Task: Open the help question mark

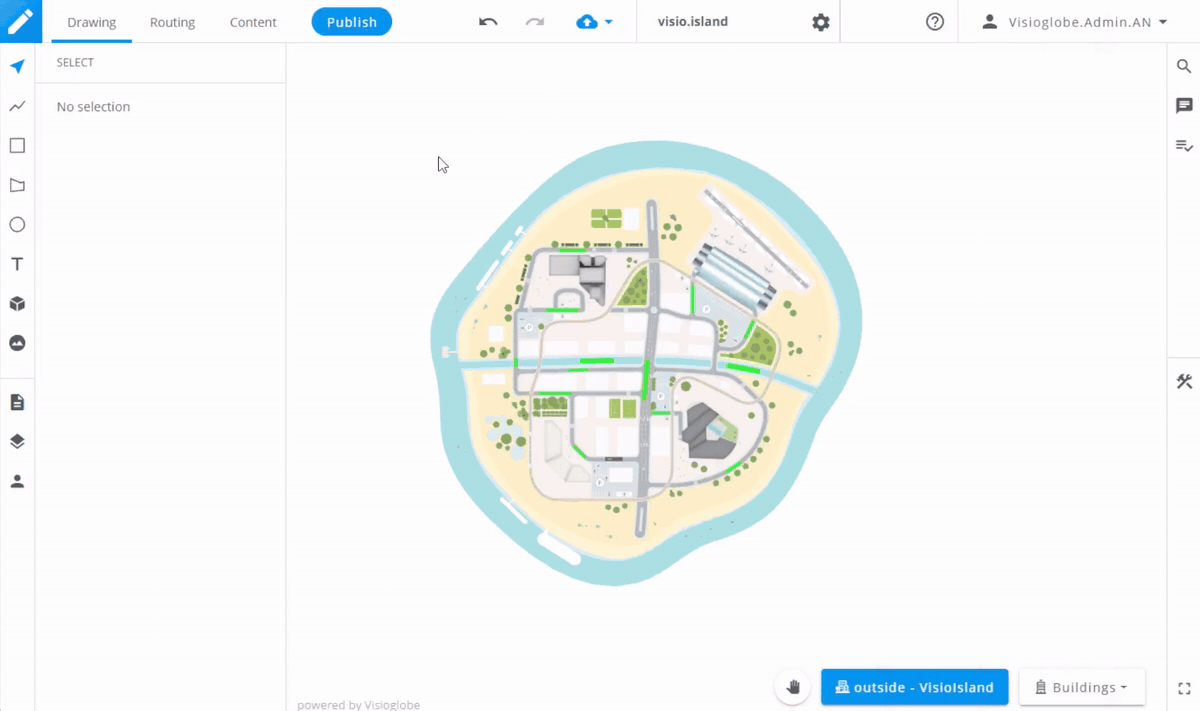Action: (x=935, y=22)
